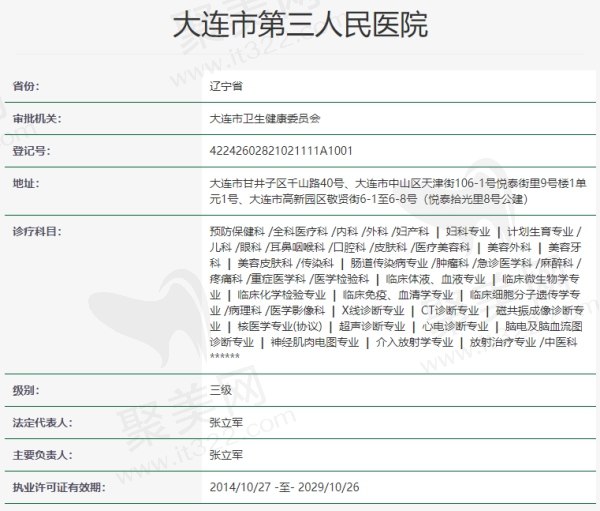
Task: Click the 肠道传染病专业 entry
Action: click(389, 263)
